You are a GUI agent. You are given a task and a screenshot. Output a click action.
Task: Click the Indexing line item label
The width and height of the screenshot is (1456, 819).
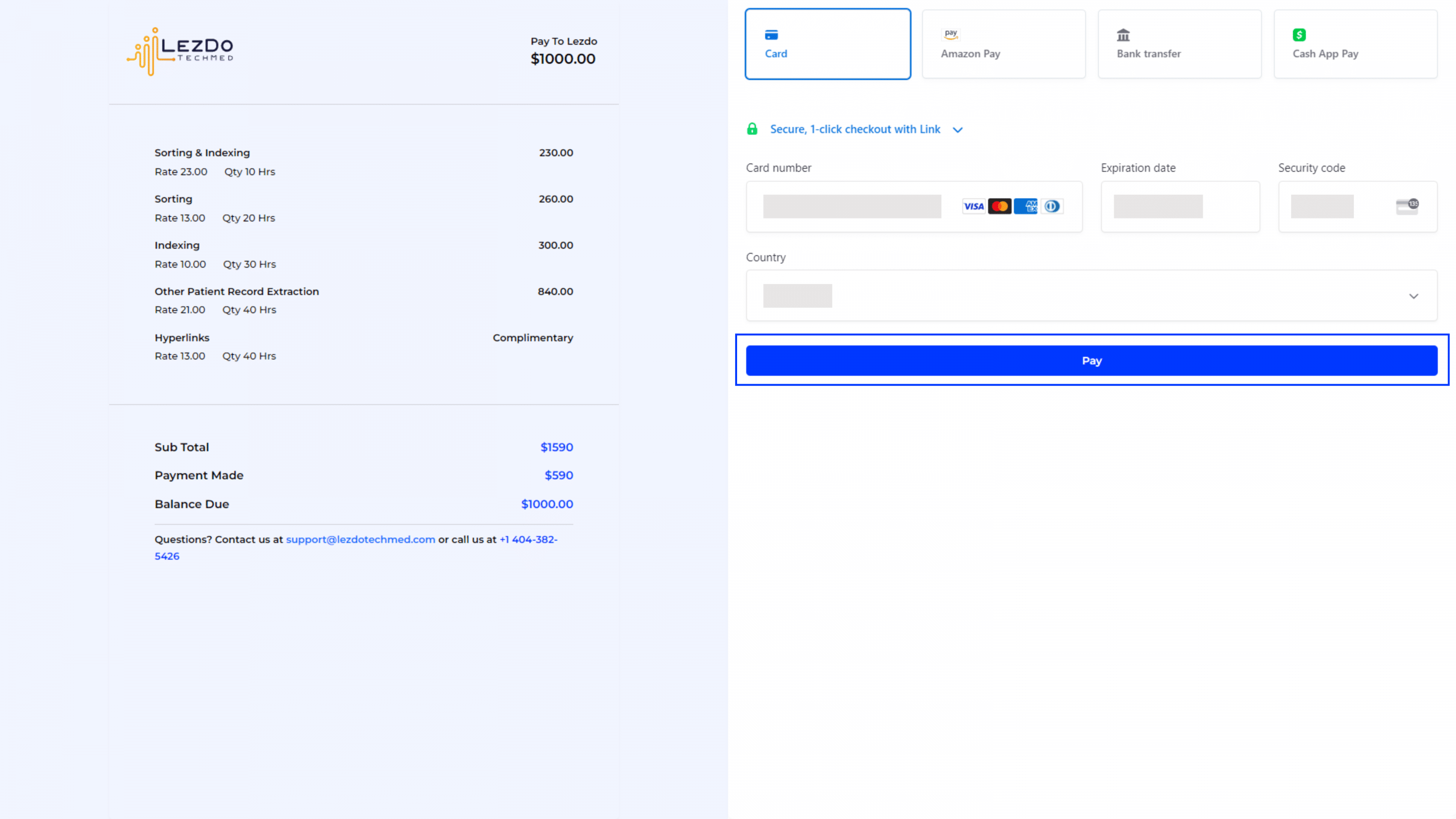point(177,245)
